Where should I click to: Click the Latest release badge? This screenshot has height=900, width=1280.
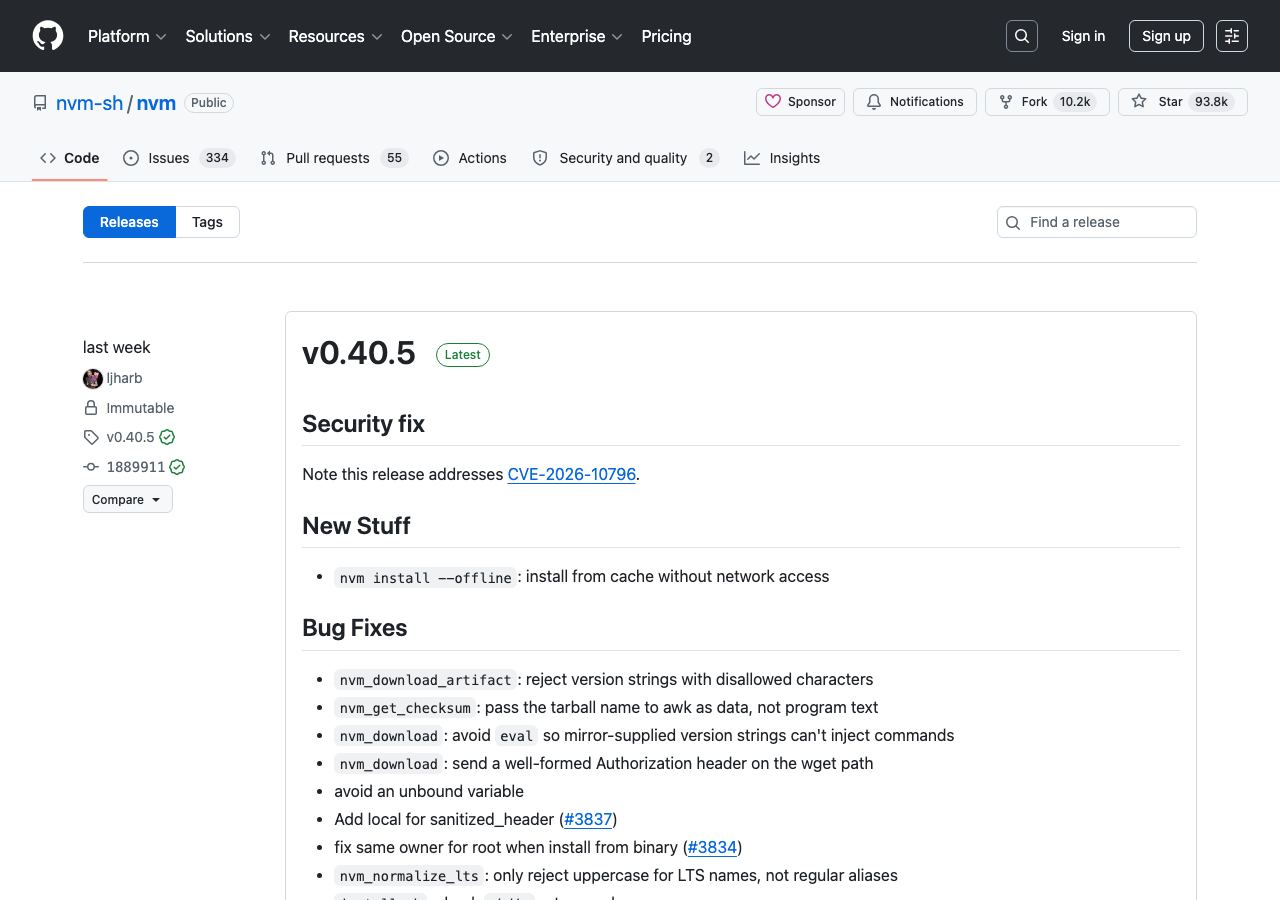coord(463,354)
